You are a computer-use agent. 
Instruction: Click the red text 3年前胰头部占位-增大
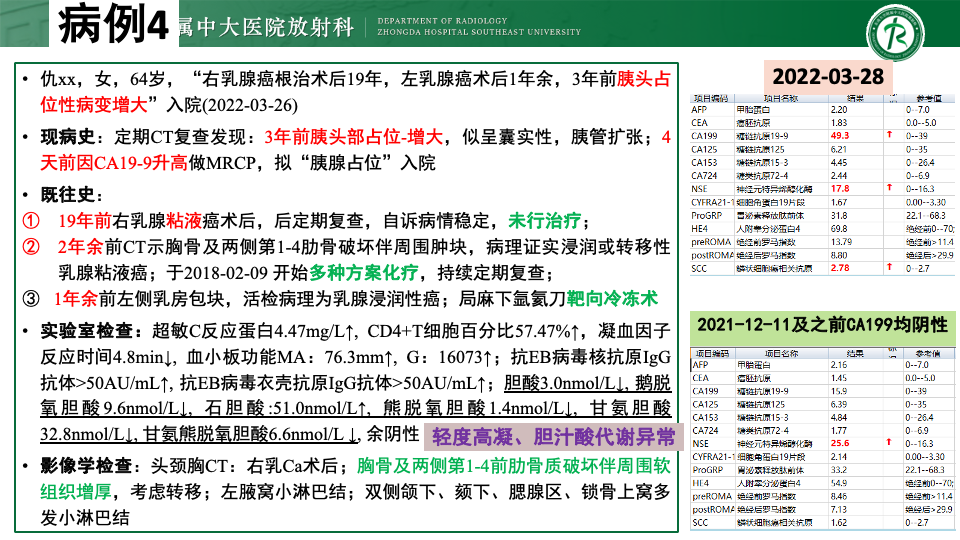coord(354,137)
